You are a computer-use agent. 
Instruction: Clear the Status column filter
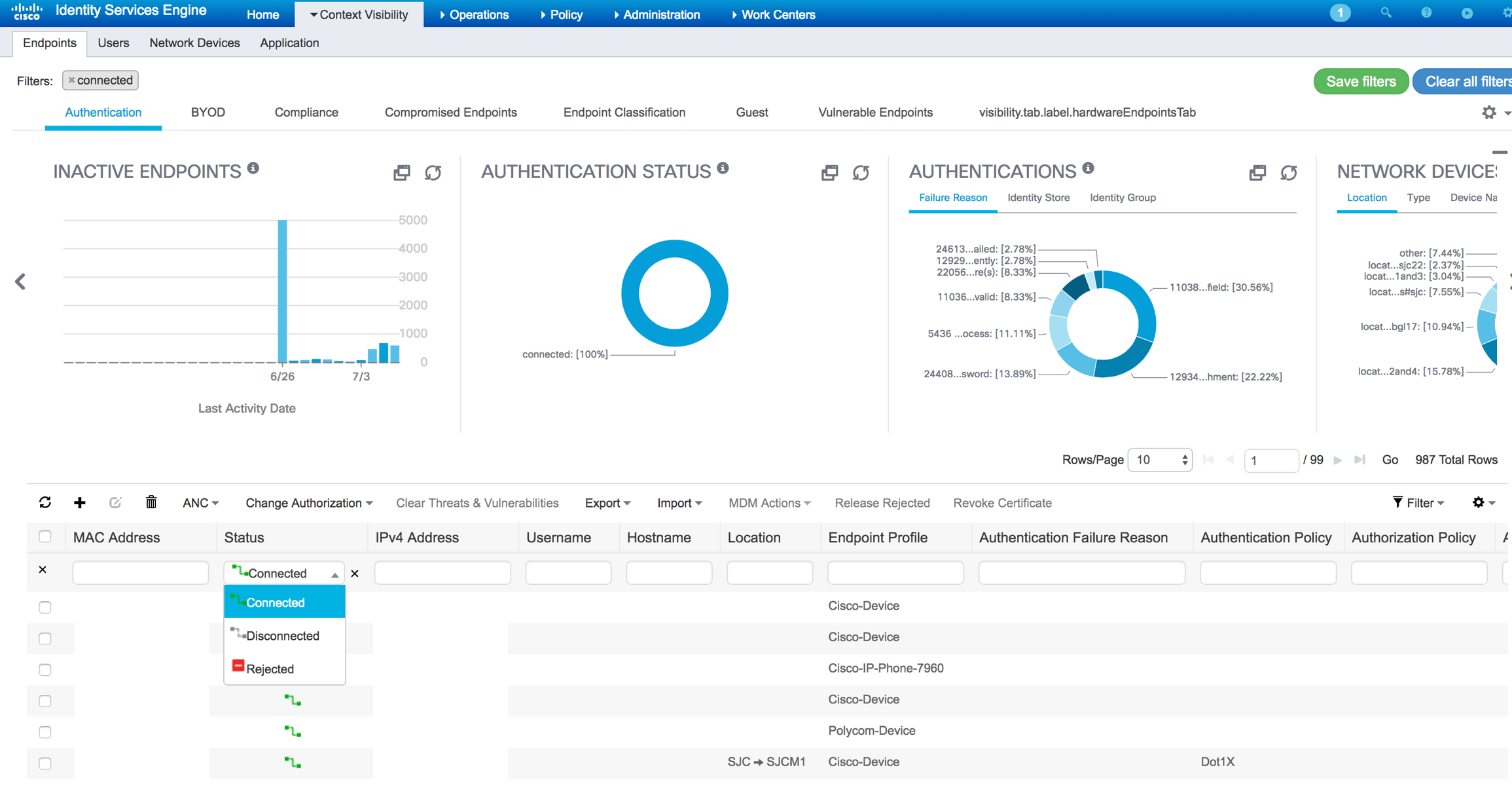355,574
